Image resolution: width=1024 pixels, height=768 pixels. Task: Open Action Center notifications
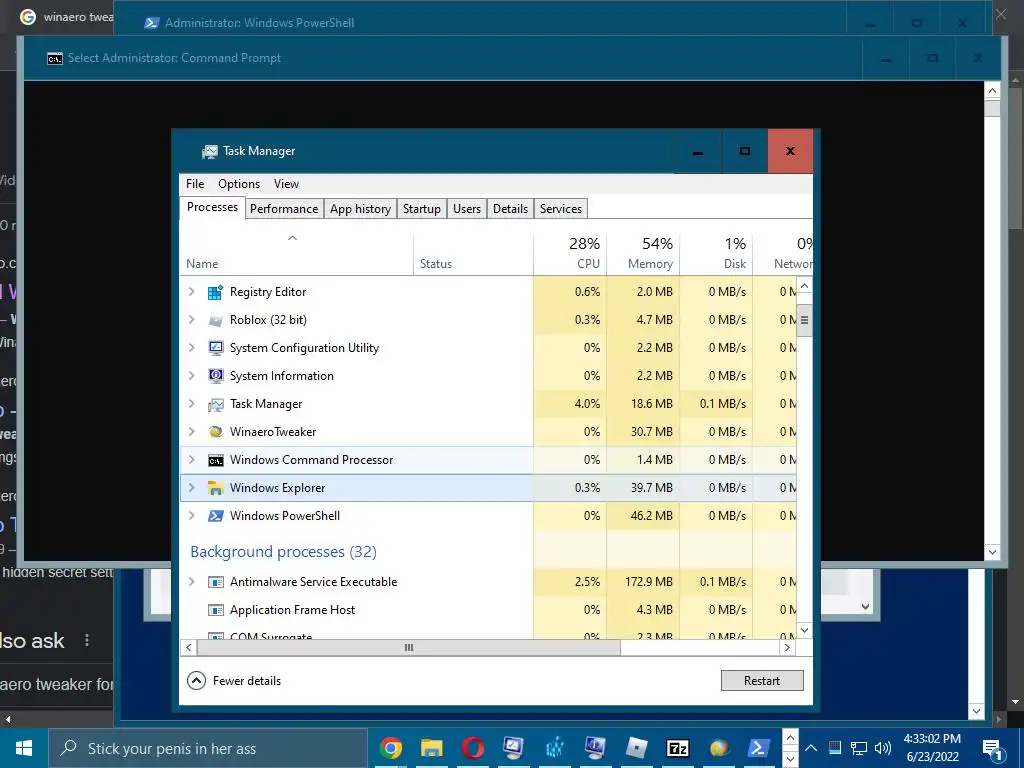point(992,748)
